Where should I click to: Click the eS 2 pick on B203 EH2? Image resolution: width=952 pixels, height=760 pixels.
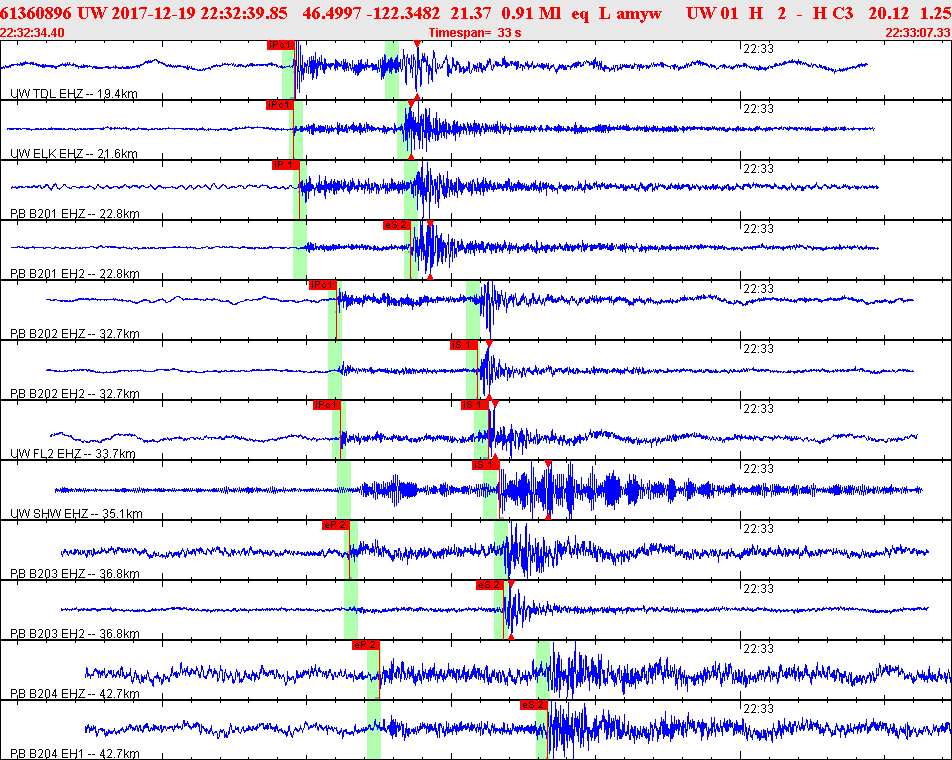tap(490, 585)
